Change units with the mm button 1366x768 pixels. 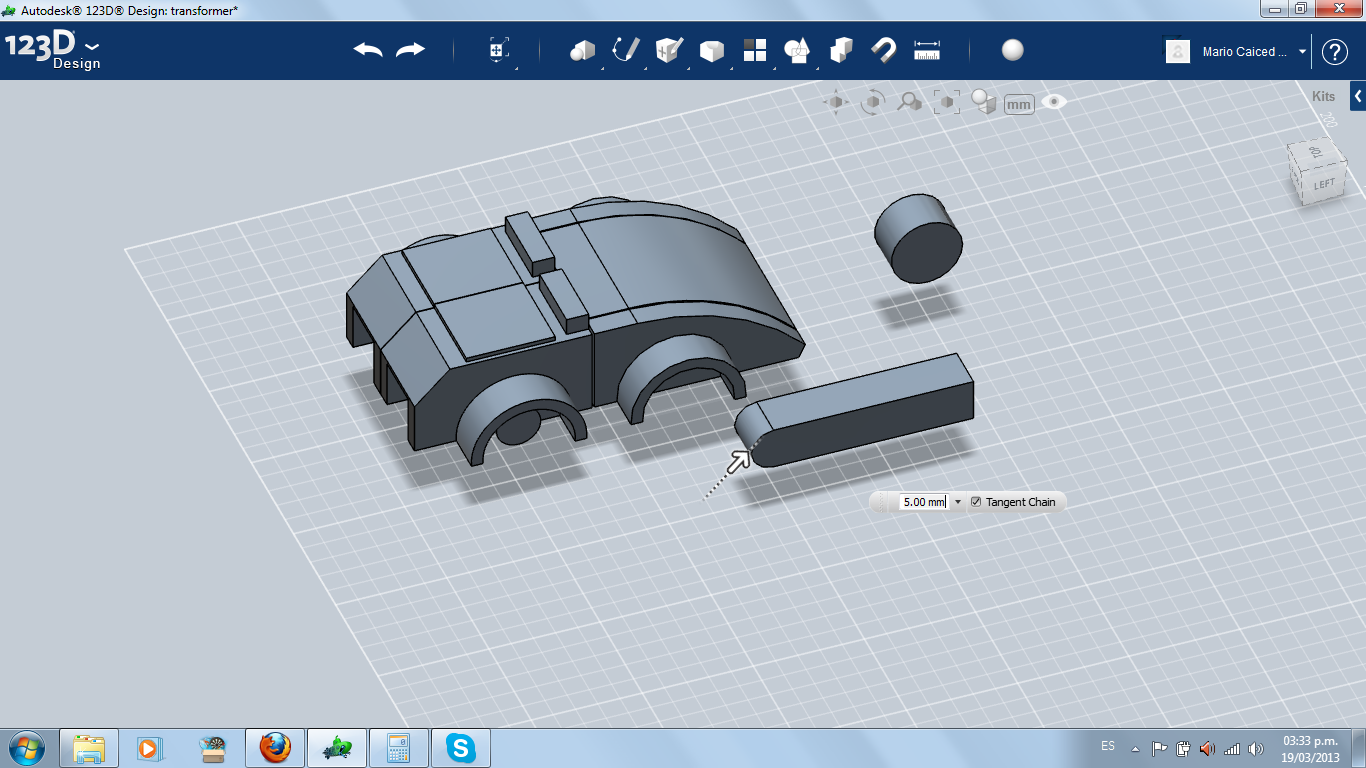(x=1019, y=104)
